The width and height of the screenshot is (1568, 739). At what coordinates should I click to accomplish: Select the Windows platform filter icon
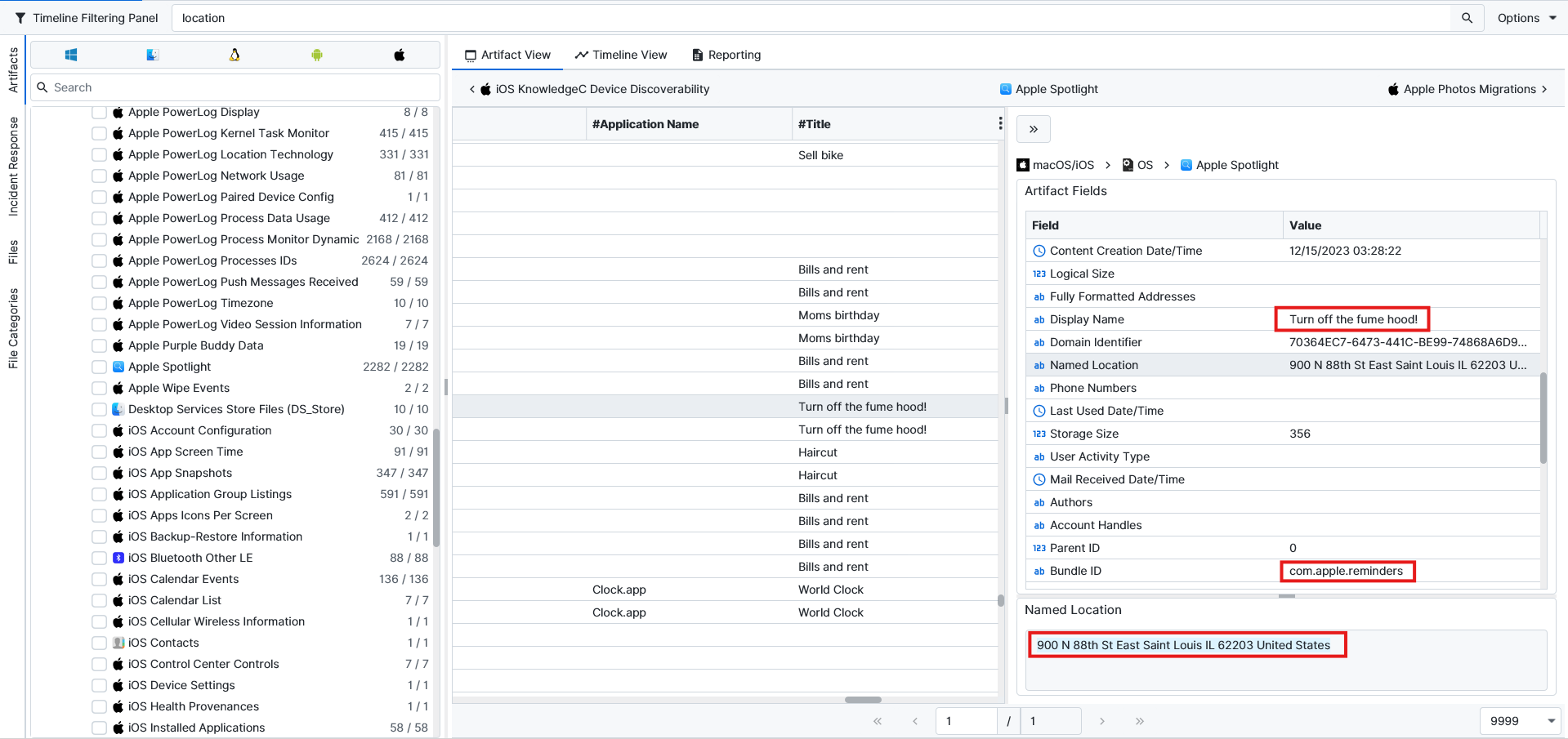point(71,55)
